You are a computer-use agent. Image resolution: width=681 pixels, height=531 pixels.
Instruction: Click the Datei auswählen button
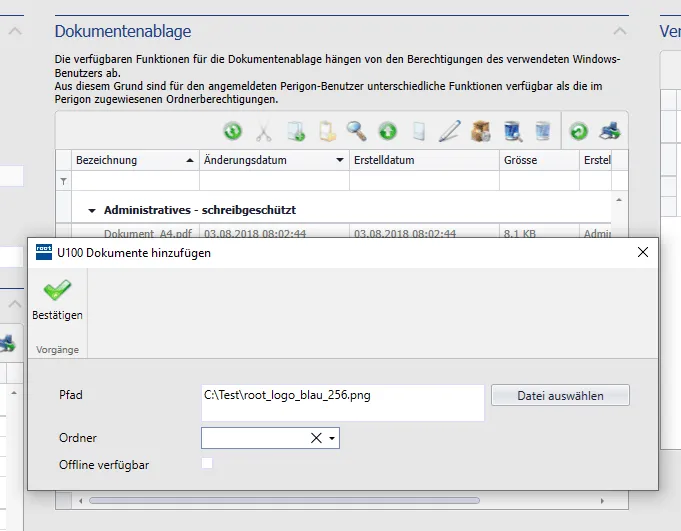point(560,396)
